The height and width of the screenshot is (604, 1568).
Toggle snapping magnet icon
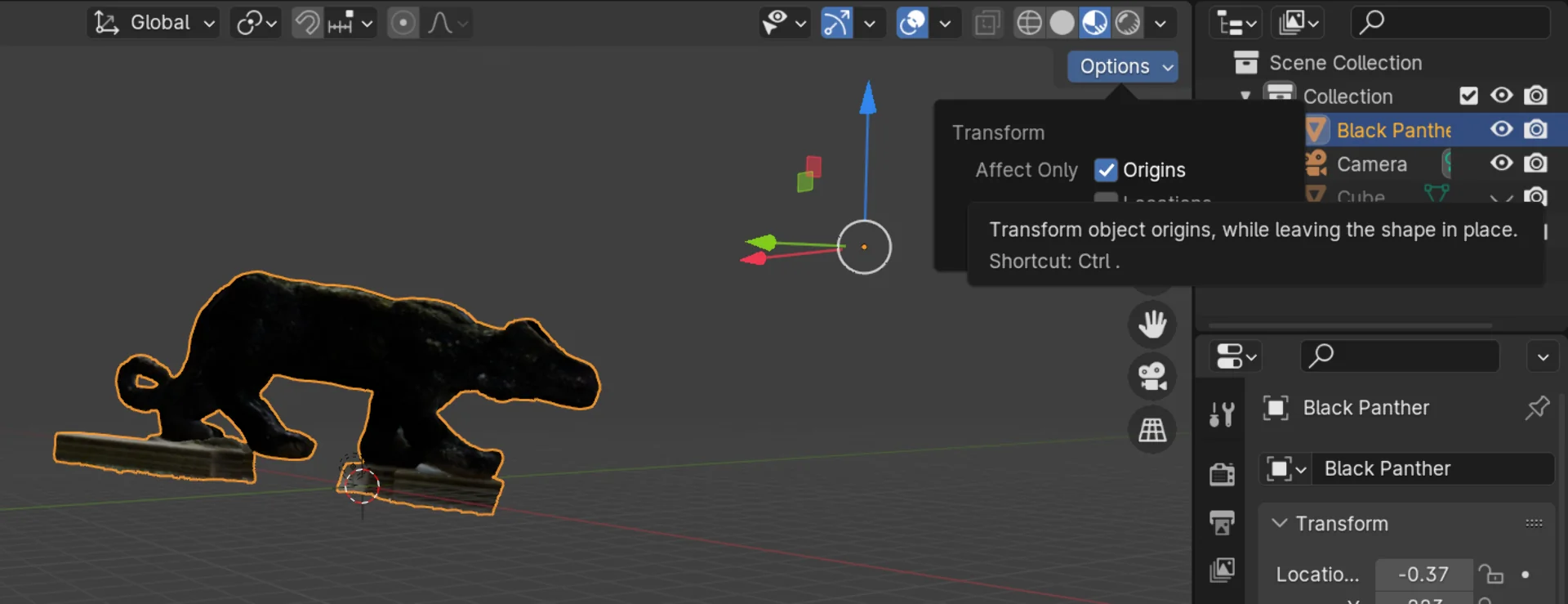pyautogui.click(x=307, y=23)
